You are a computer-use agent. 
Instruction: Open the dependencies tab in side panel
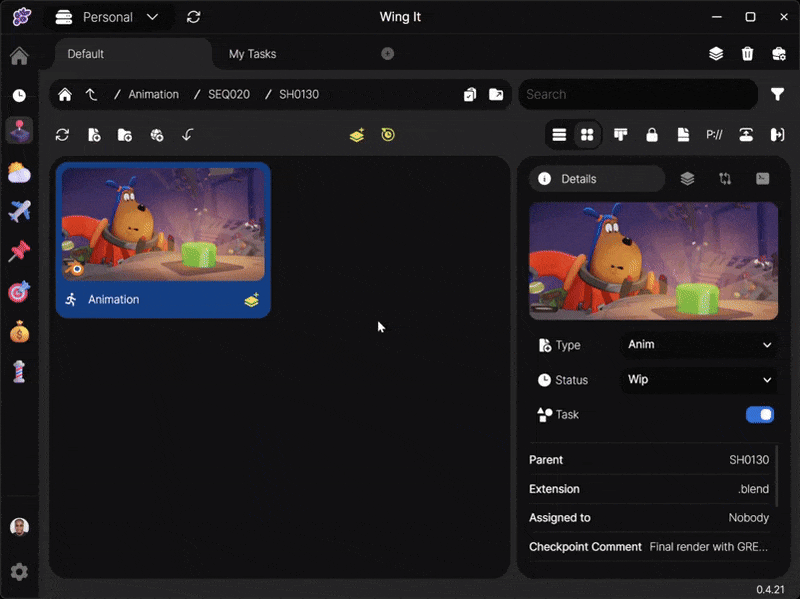click(x=725, y=179)
